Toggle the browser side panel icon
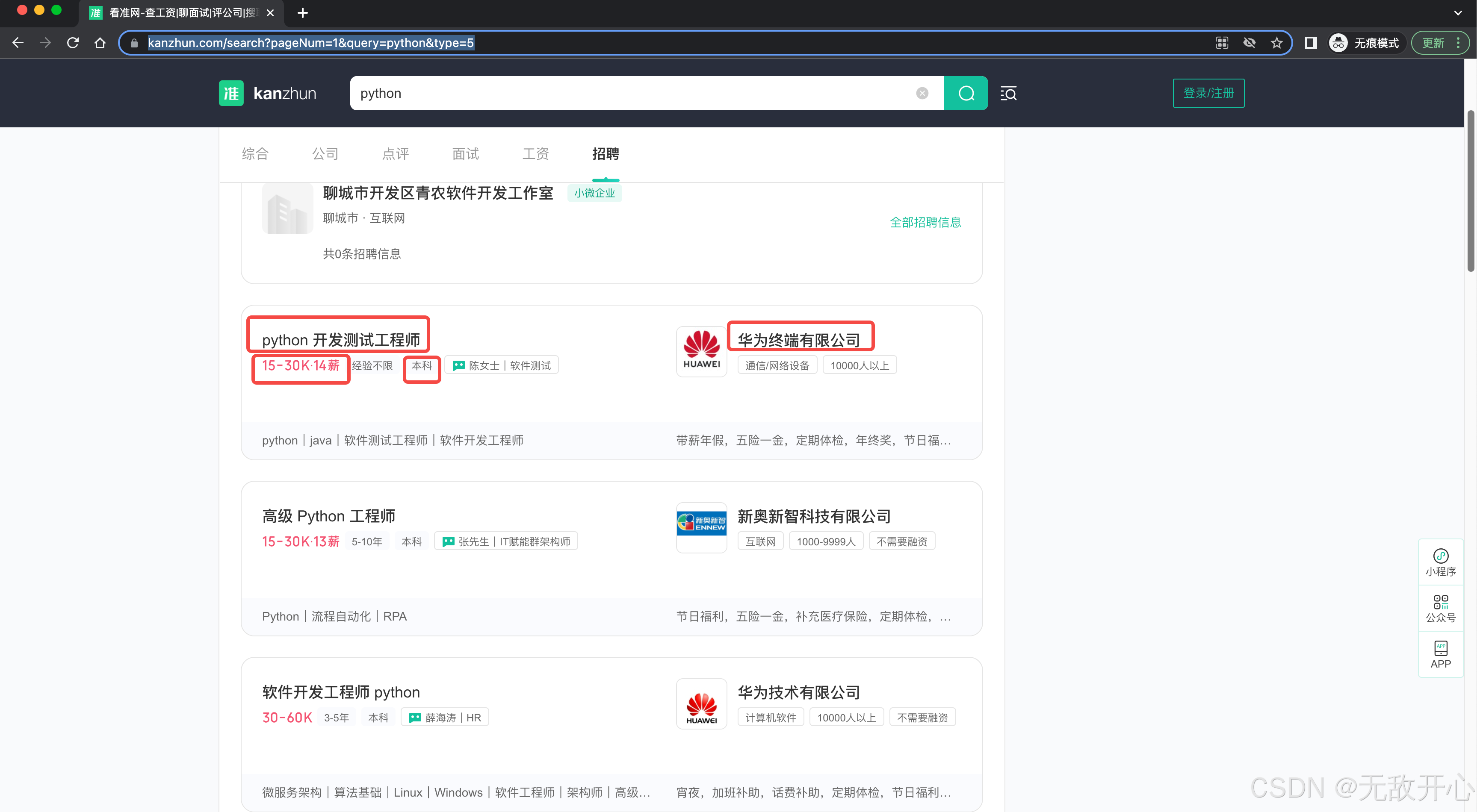 pos(1311,43)
